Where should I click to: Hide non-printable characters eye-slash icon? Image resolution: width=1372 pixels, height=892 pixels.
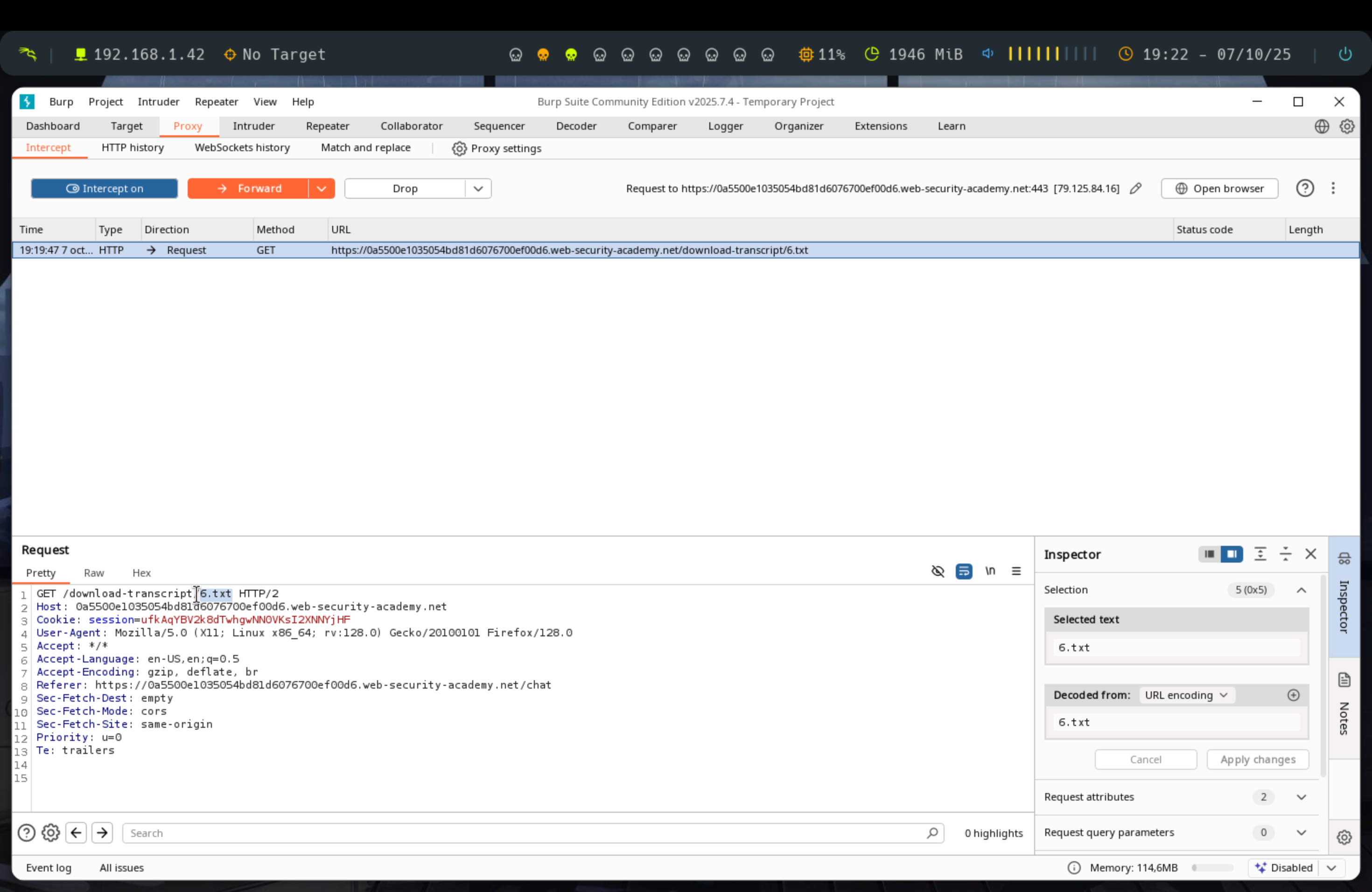click(938, 571)
